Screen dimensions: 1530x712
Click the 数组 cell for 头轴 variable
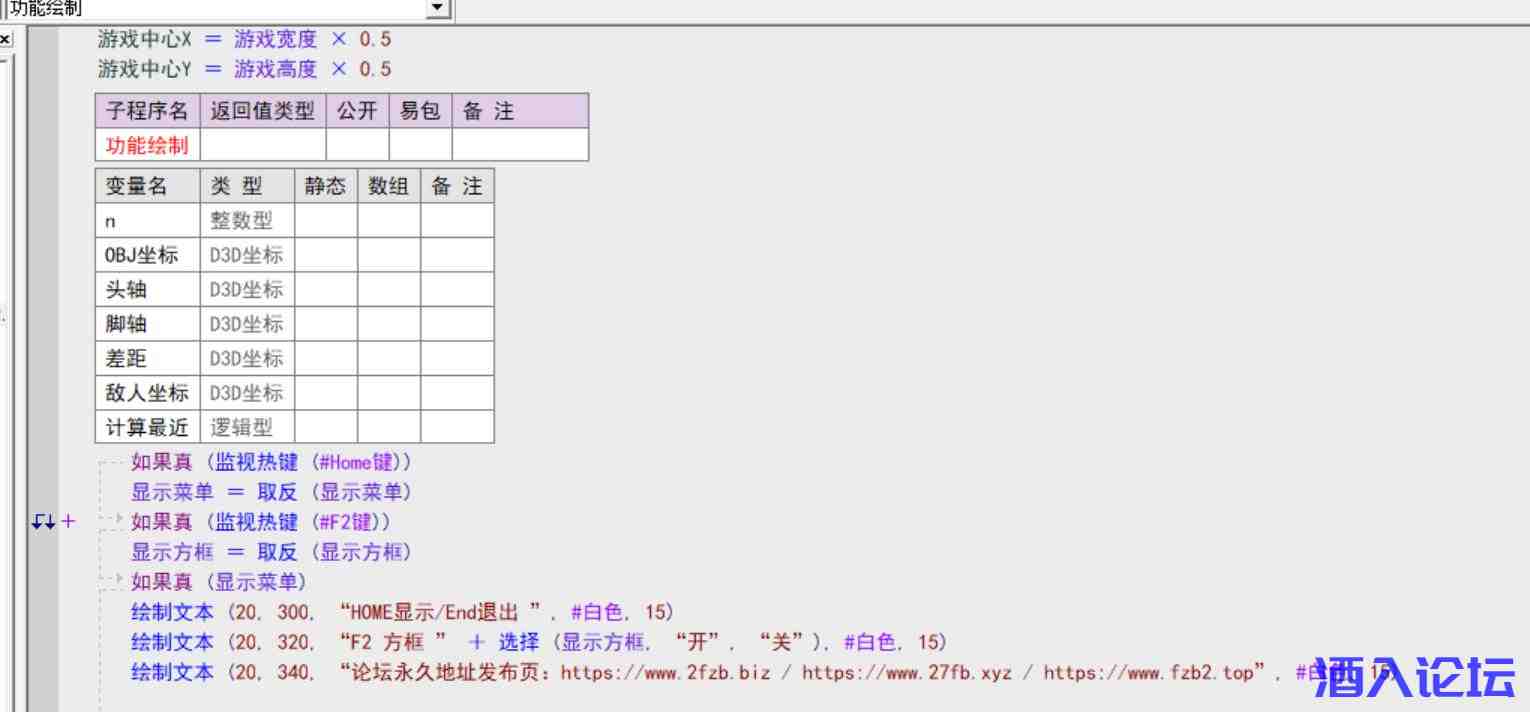point(389,290)
